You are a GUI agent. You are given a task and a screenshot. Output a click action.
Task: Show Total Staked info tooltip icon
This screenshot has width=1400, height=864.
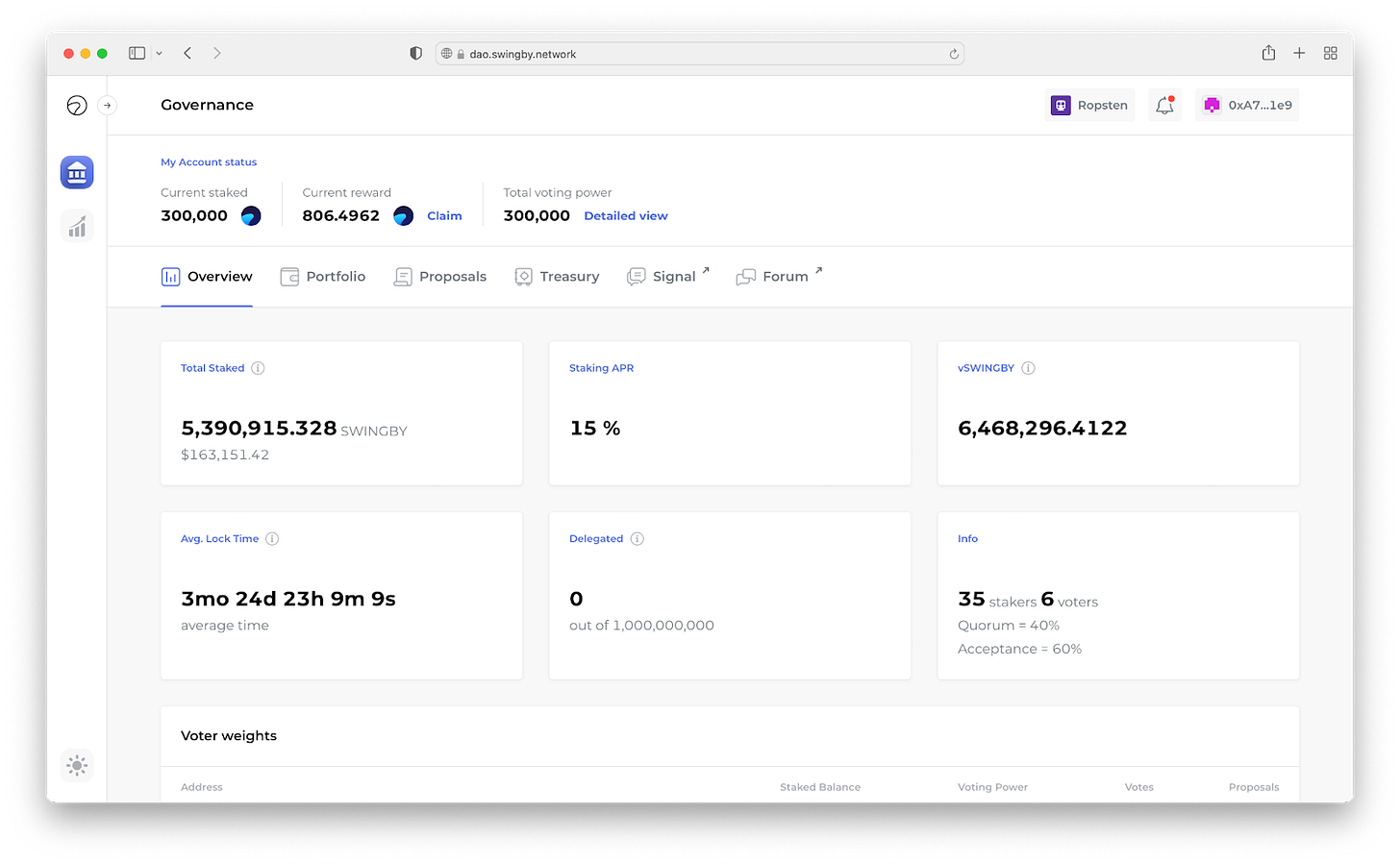point(258,368)
